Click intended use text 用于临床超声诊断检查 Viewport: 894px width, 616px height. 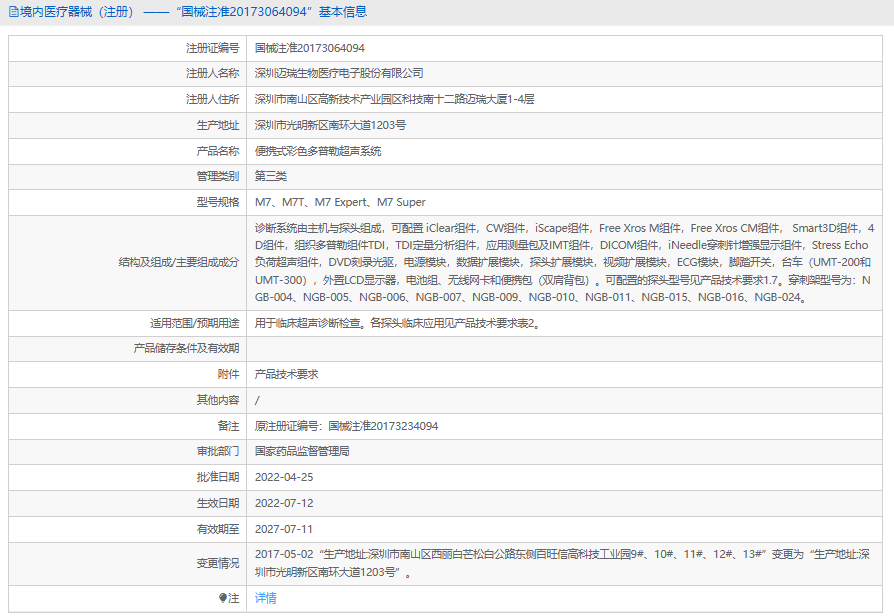(397, 323)
